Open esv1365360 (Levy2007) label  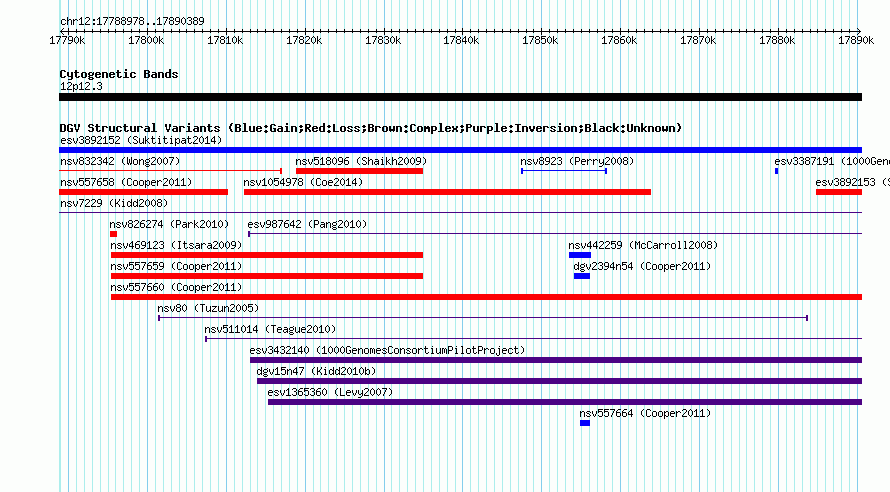(330, 392)
